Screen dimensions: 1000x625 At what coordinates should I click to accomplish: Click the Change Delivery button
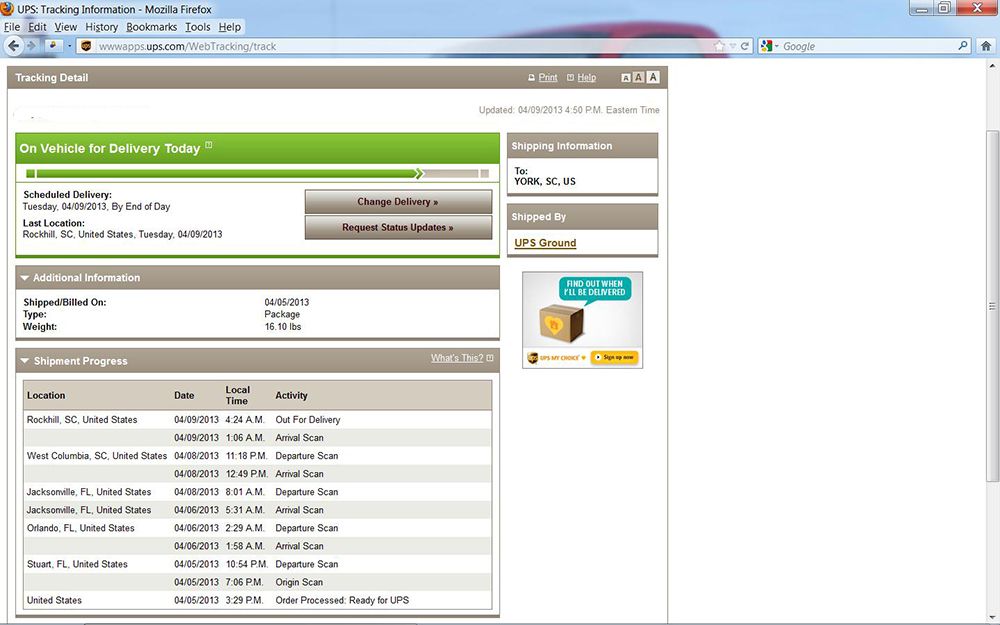tap(398, 202)
